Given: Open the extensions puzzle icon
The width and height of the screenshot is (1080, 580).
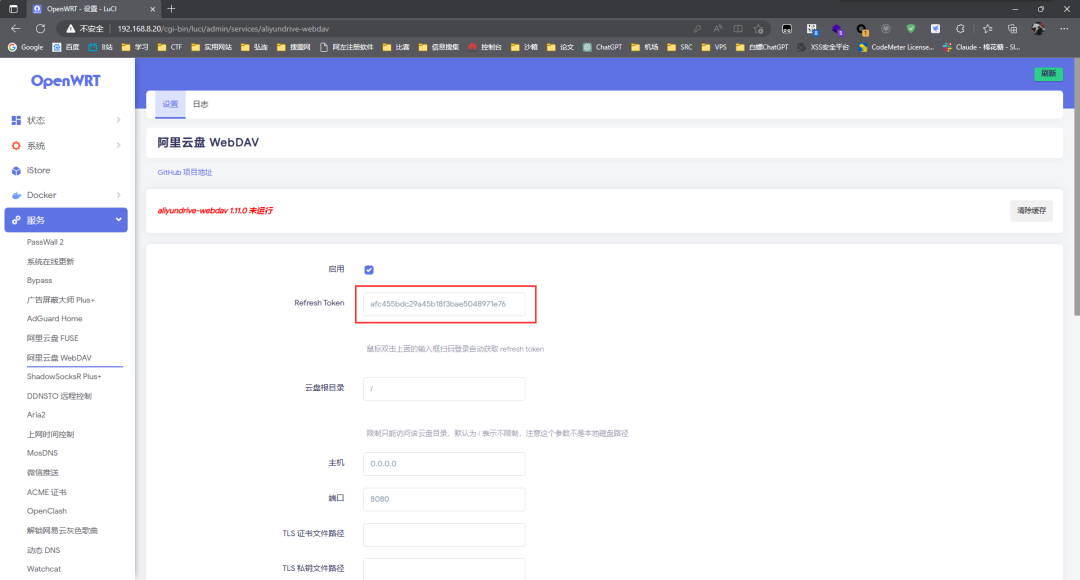Looking at the screenshot, I should pyautogui.click(x=960, y=29).
